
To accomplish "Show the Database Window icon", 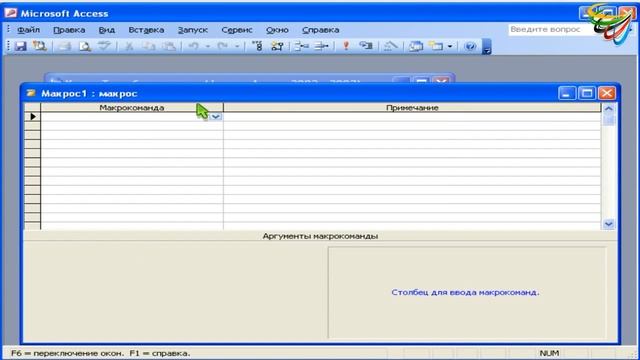I will 416,46.
